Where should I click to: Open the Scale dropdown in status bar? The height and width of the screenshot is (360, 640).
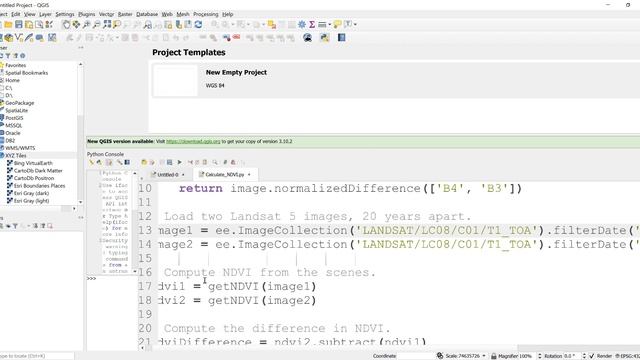pos(484,356)
